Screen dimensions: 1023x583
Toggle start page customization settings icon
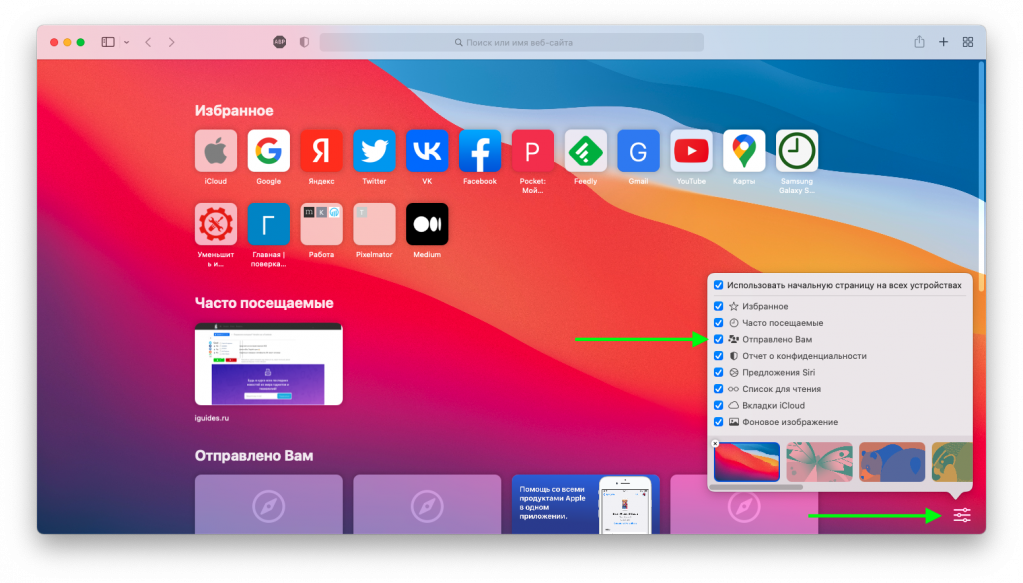point(962,515)
